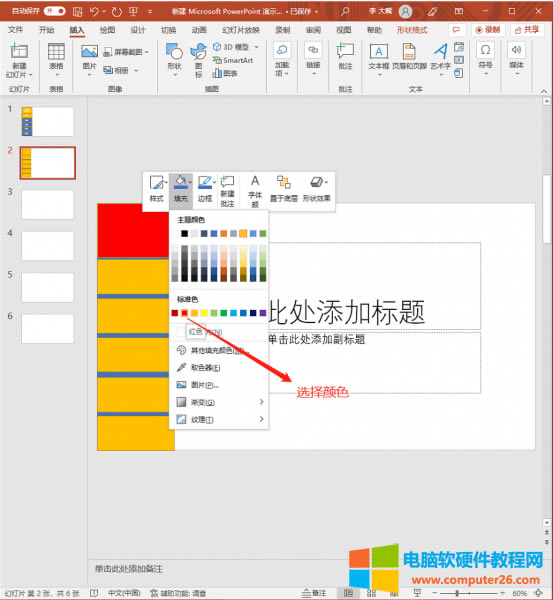The width and height of the screenshot is (553, 600).
Task: Click the 图标 (Icons) insert button
Action: 199,59
